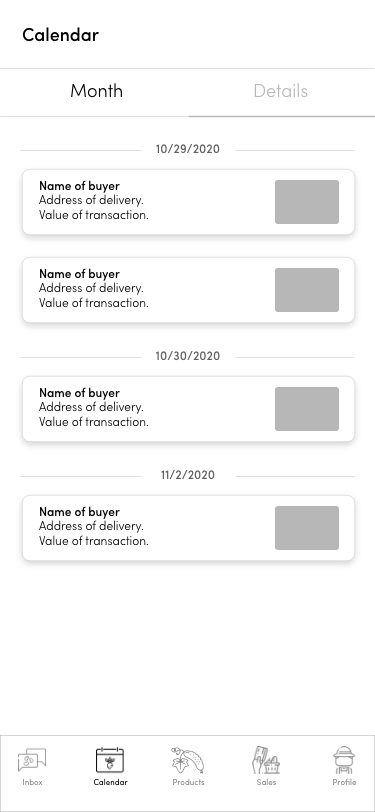The height and width of the screenshot is (812, 375).
Task: Go to Sales using the basket icon
Action: click(x=266, y=760)
